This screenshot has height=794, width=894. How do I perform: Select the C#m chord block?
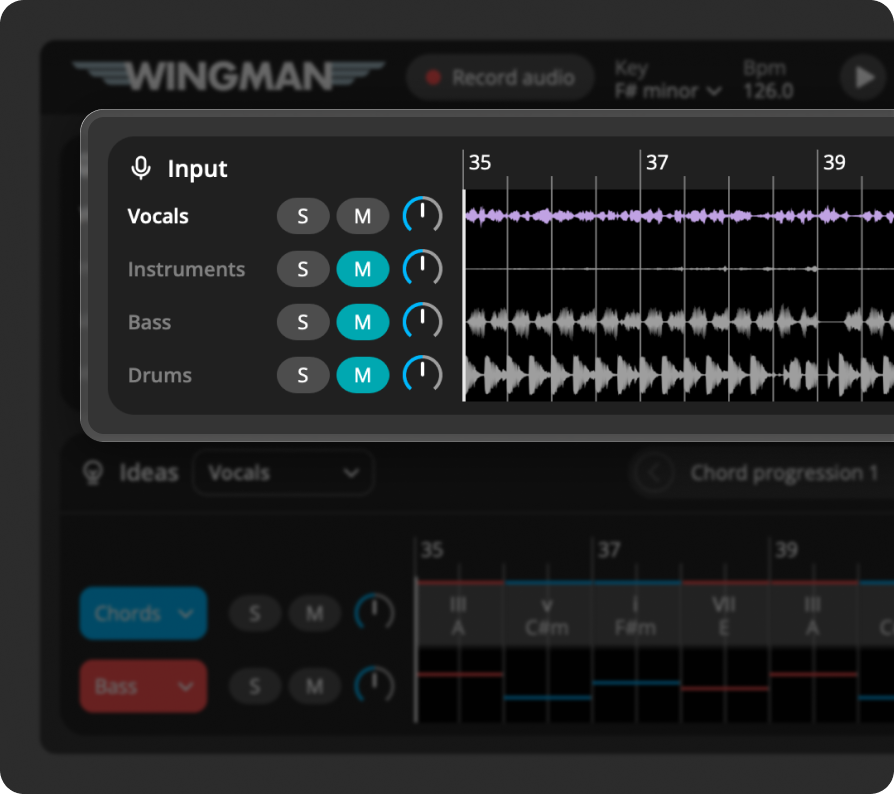coord(547,616)
